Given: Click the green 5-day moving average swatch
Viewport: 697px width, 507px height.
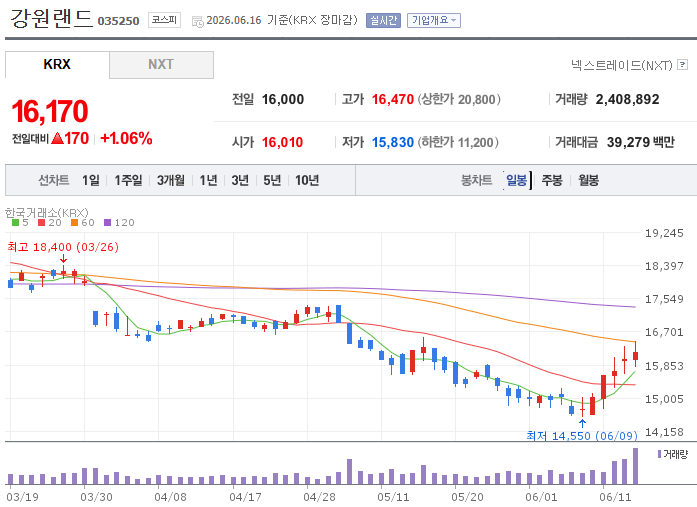Looking at the screenshot, I should [x=16, y=223].
